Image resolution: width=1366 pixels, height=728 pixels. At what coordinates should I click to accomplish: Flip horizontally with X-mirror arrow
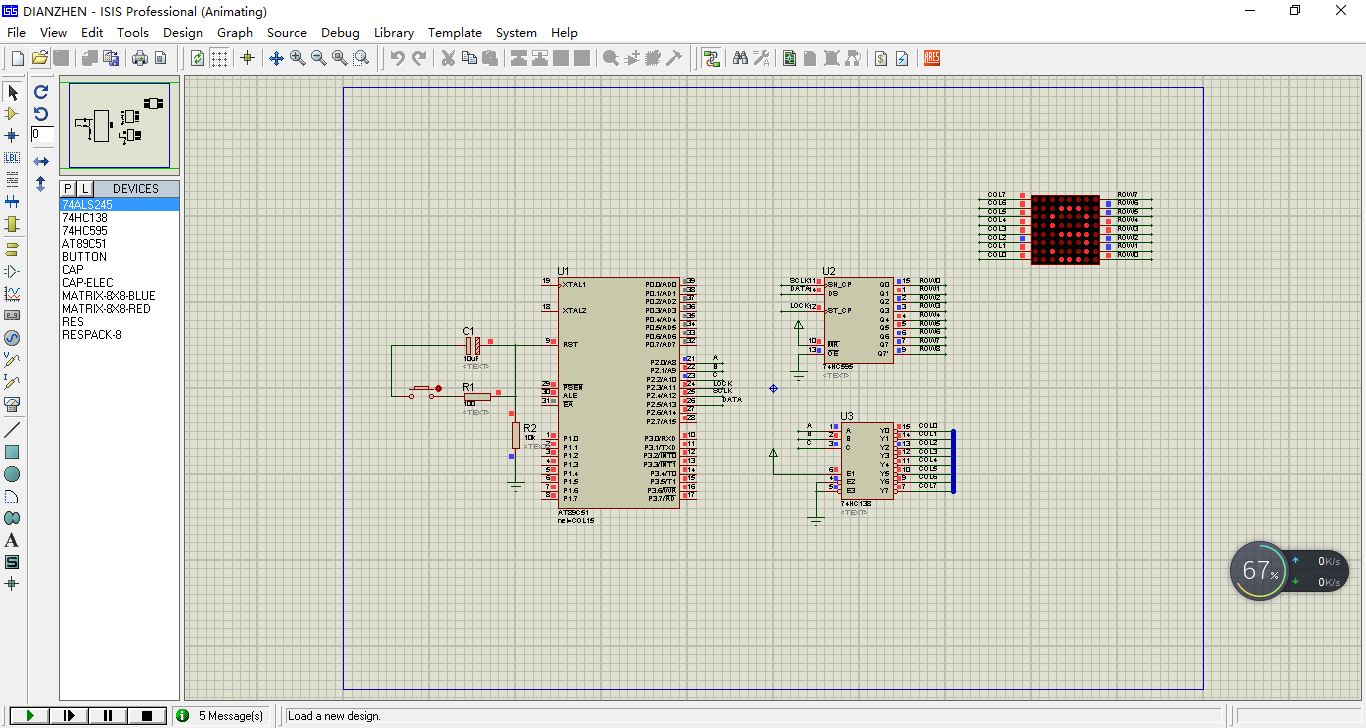coord(41,161)
